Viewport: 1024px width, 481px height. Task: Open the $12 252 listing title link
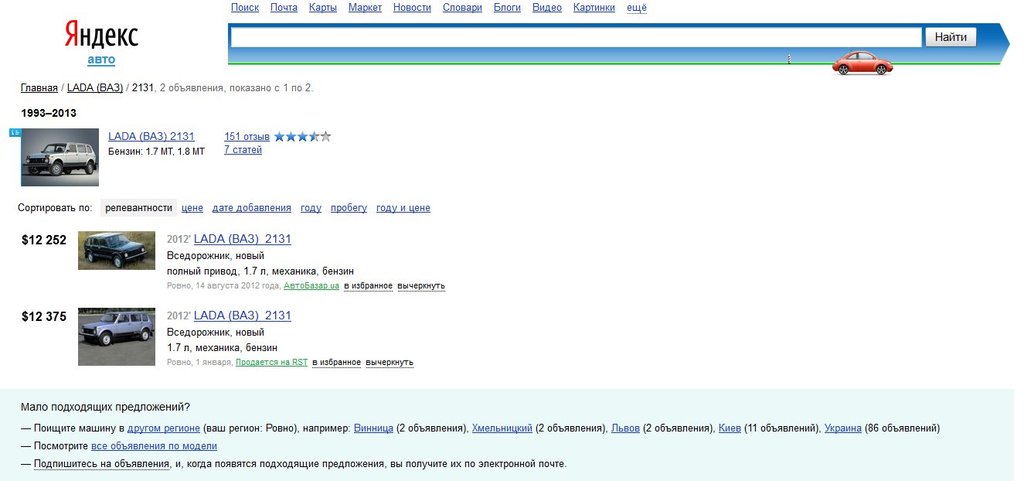(x=242, y=240)
